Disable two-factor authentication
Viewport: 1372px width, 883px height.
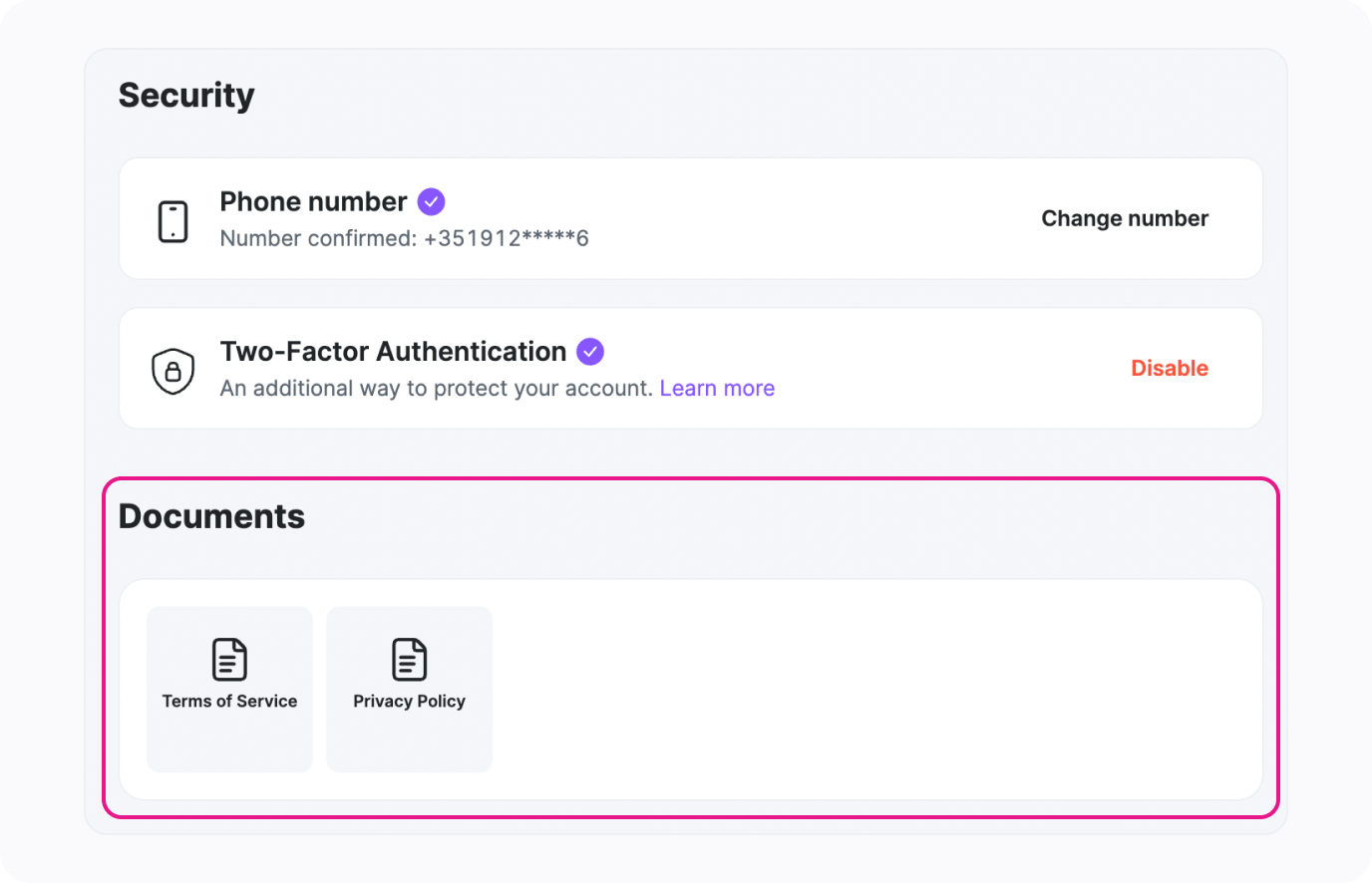click(x=1169, y=369)
